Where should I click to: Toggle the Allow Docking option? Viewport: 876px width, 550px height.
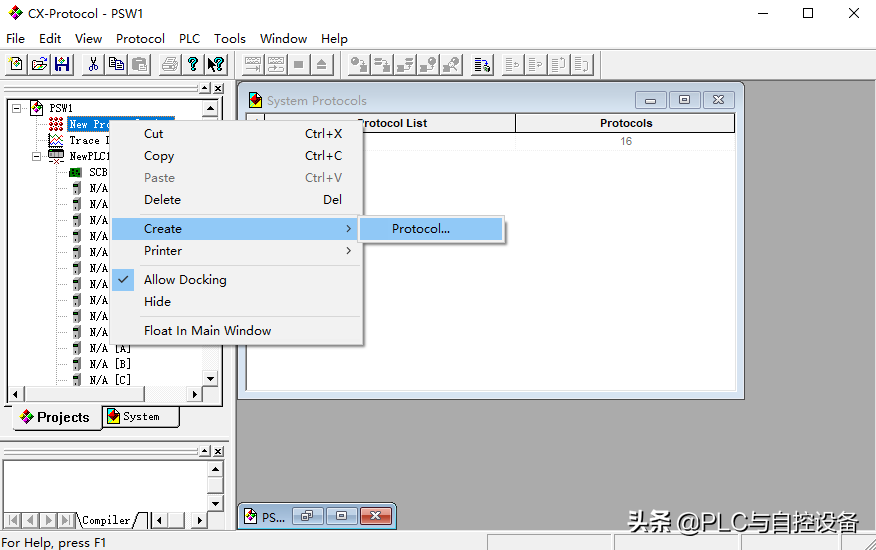coord(185,280)
